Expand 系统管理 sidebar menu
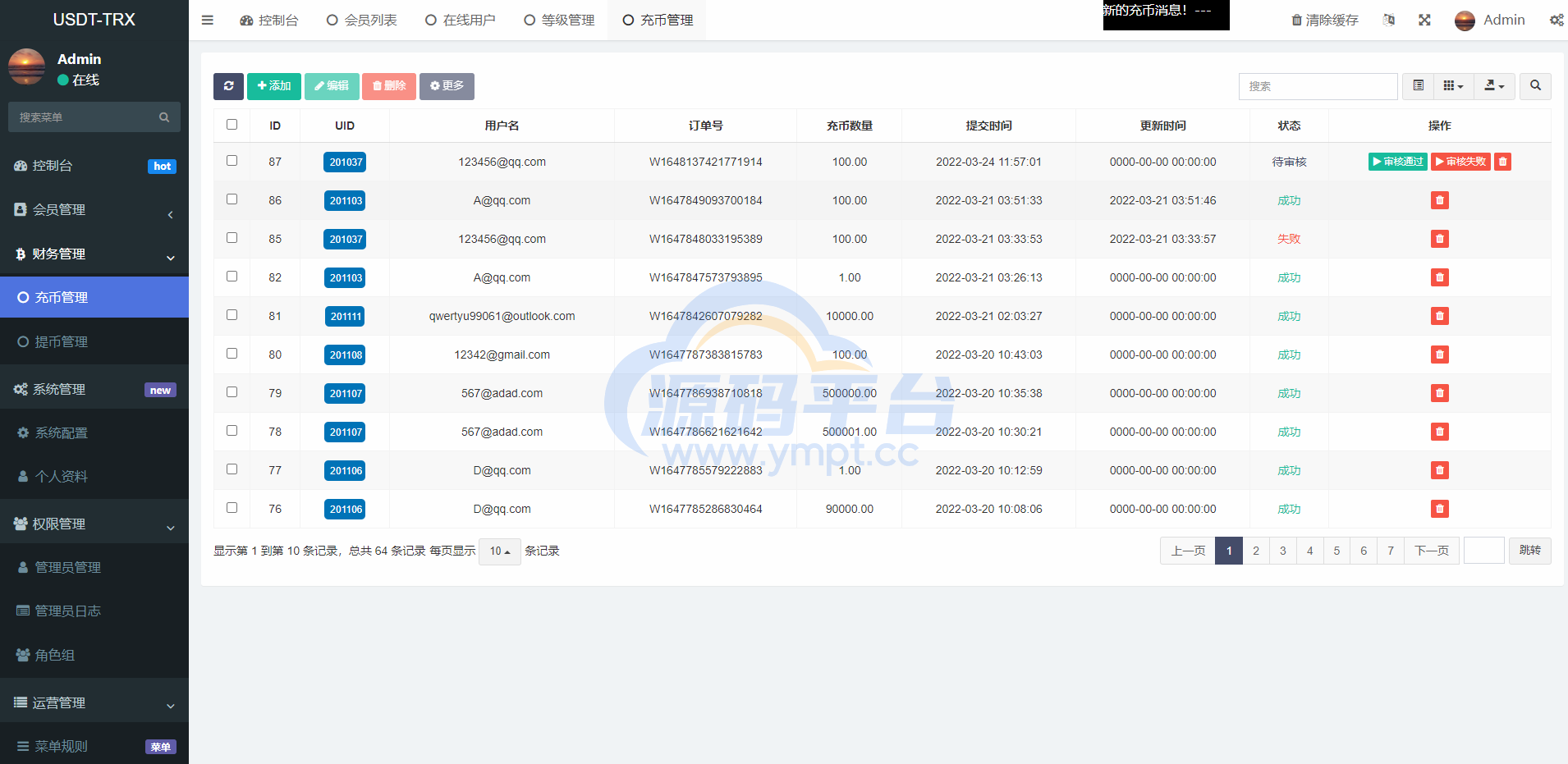The height and width of the screenshot is (764, 1568). [94, 389]
